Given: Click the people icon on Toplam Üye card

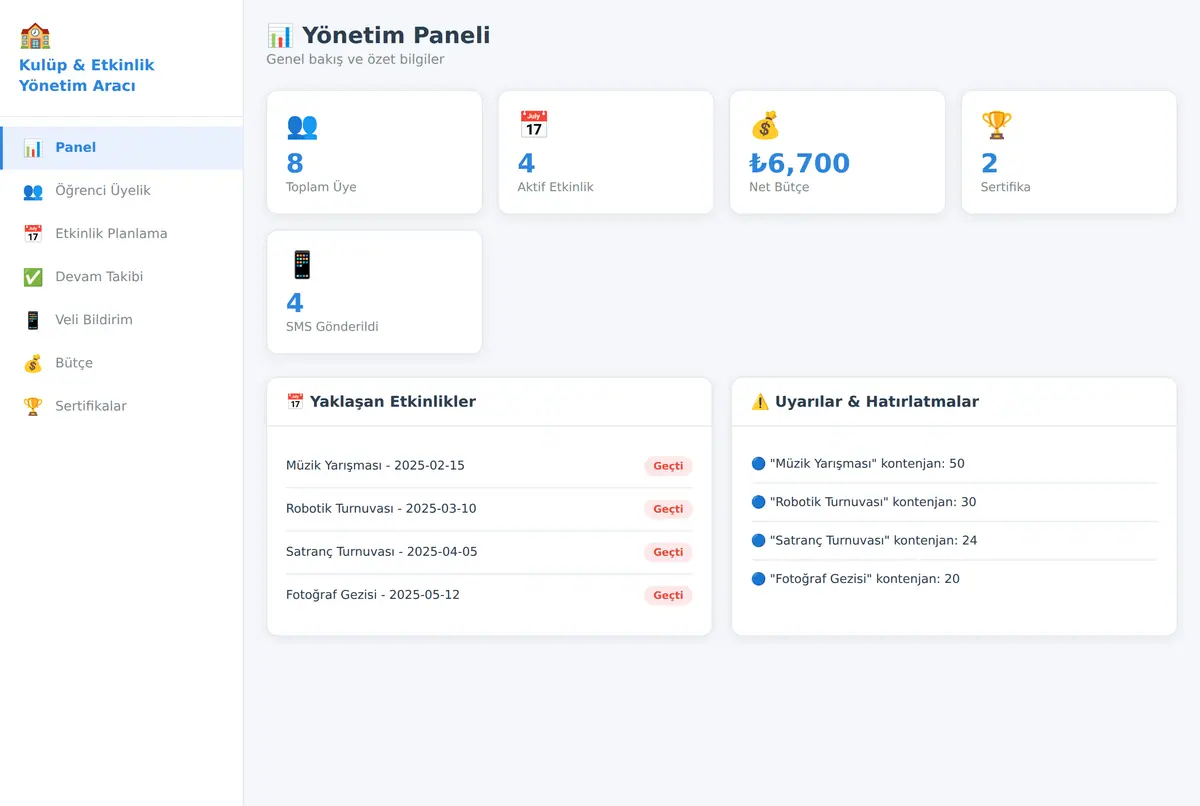Looking at the screenshot, I should pyautogui.click(x=302, y=126).
